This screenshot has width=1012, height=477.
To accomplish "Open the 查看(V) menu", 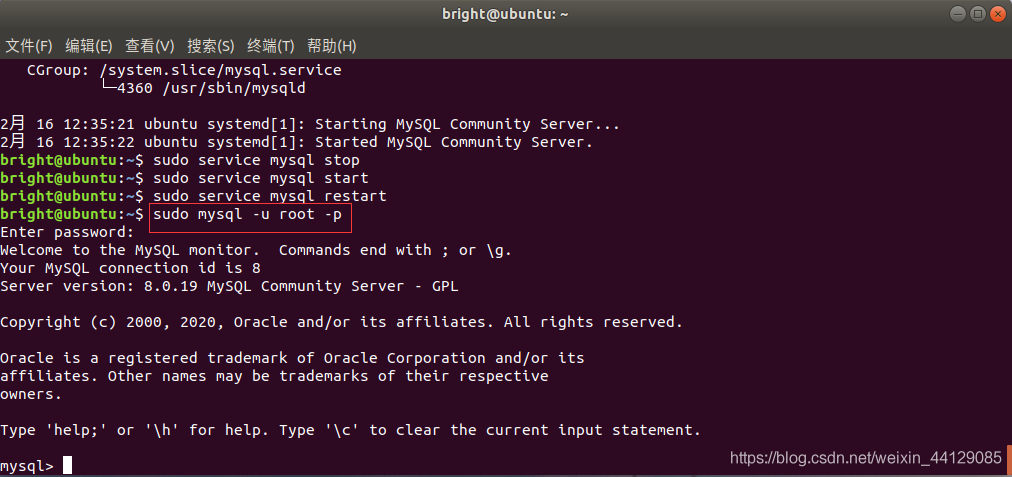I will point(150,46).
